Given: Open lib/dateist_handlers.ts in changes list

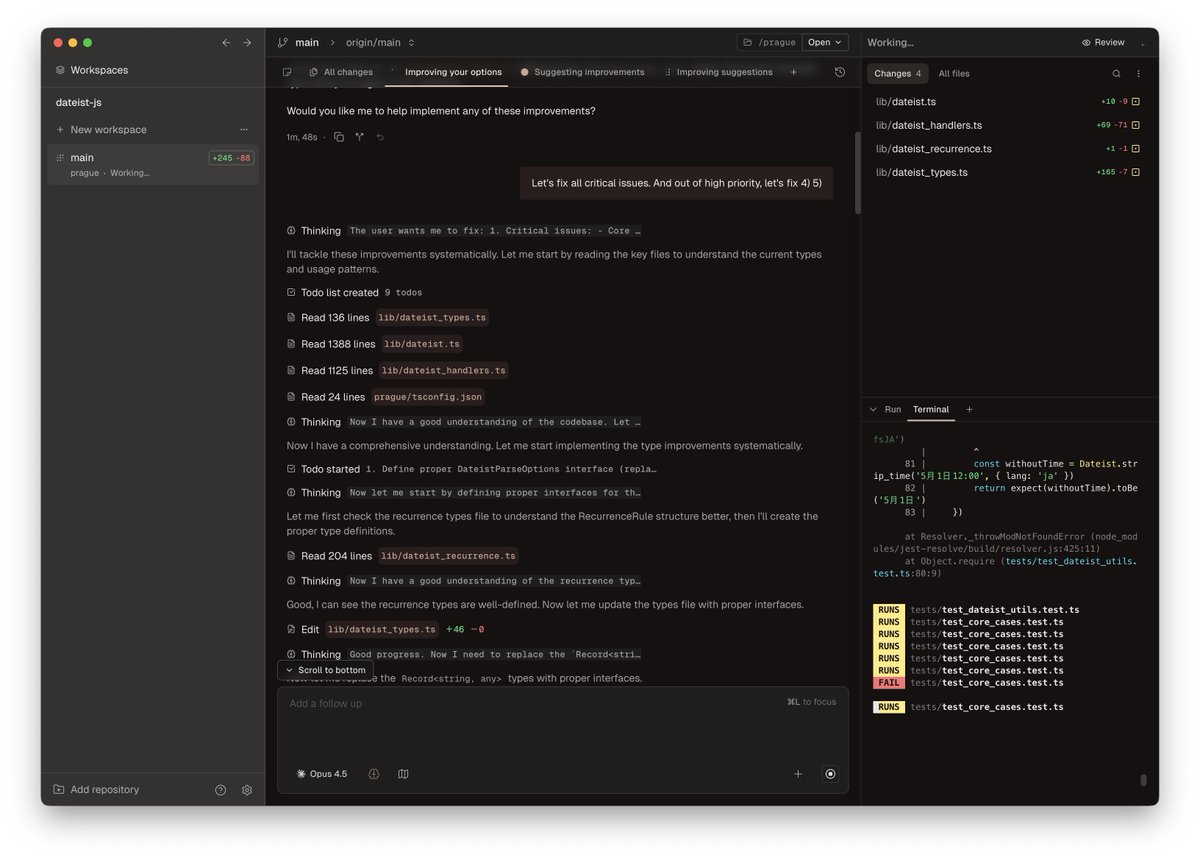Looking at the screenshot, I should 929,125.
